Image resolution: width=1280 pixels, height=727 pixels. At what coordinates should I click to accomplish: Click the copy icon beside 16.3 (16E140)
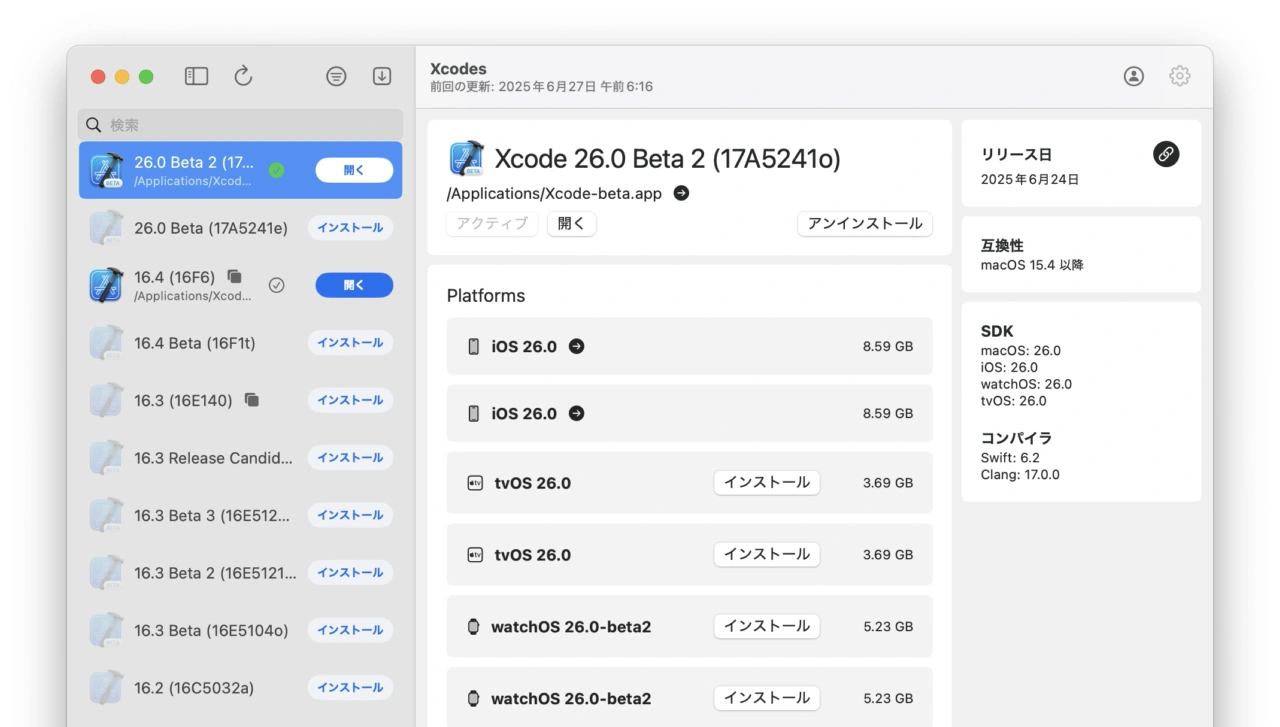click(252, 400)
